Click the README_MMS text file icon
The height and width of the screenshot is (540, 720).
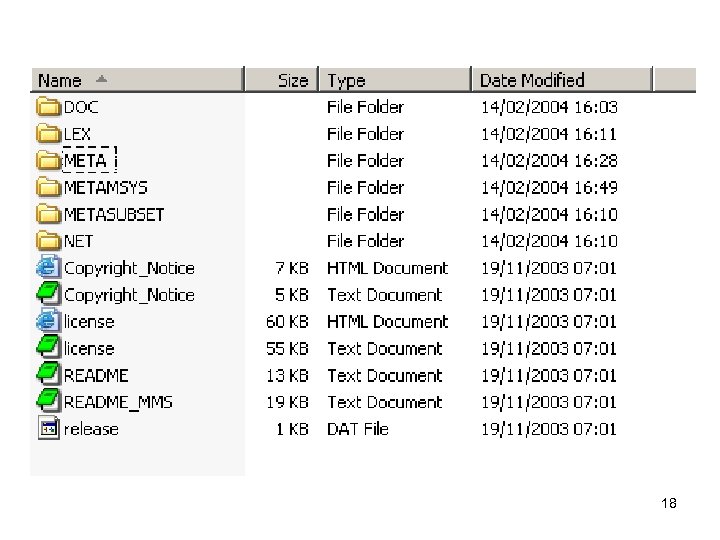[48, 402]
